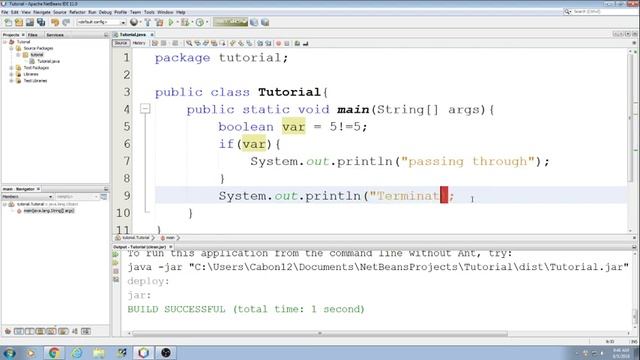Open the File menu
640x360 pixels.
point(5,12)
